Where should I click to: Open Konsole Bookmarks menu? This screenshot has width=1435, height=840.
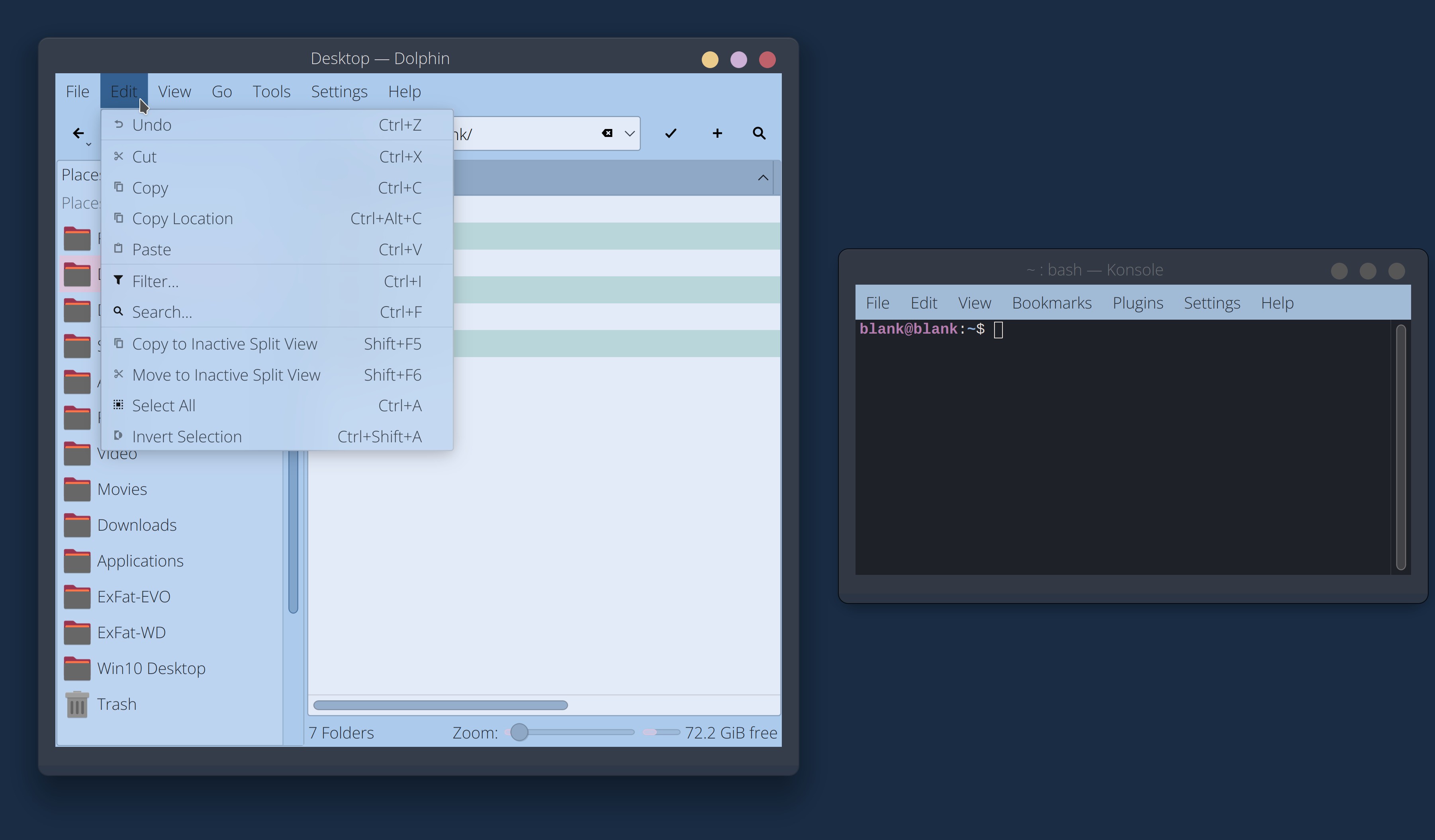1052,303
